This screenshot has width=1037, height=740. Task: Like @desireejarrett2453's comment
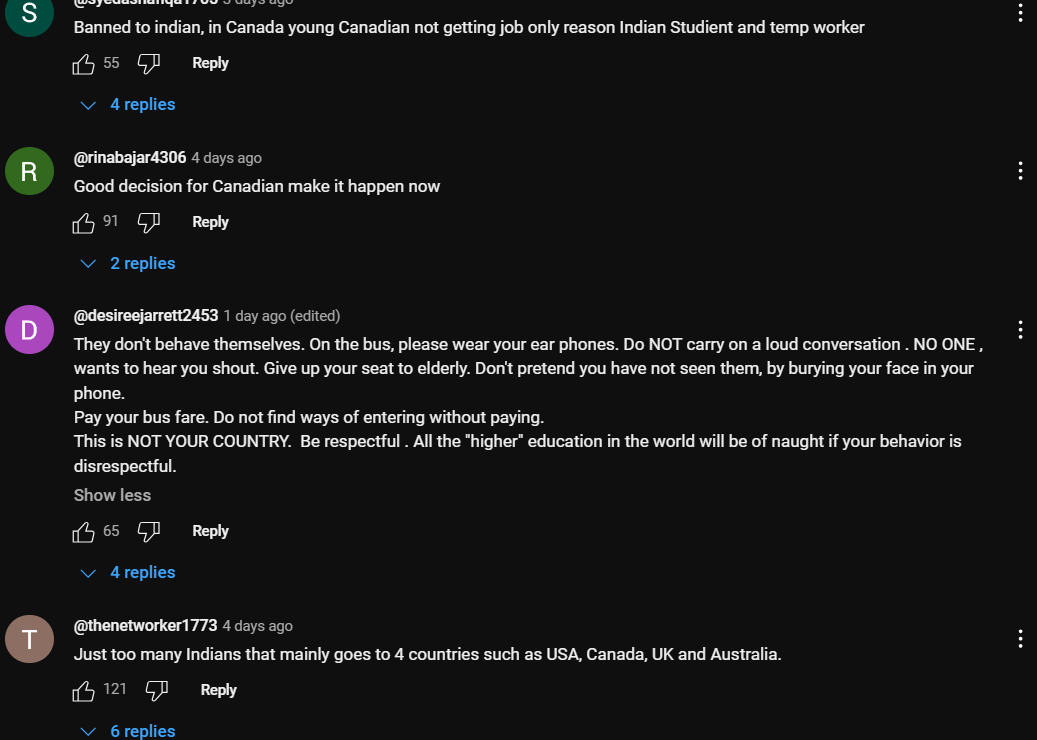coord(84,532)
